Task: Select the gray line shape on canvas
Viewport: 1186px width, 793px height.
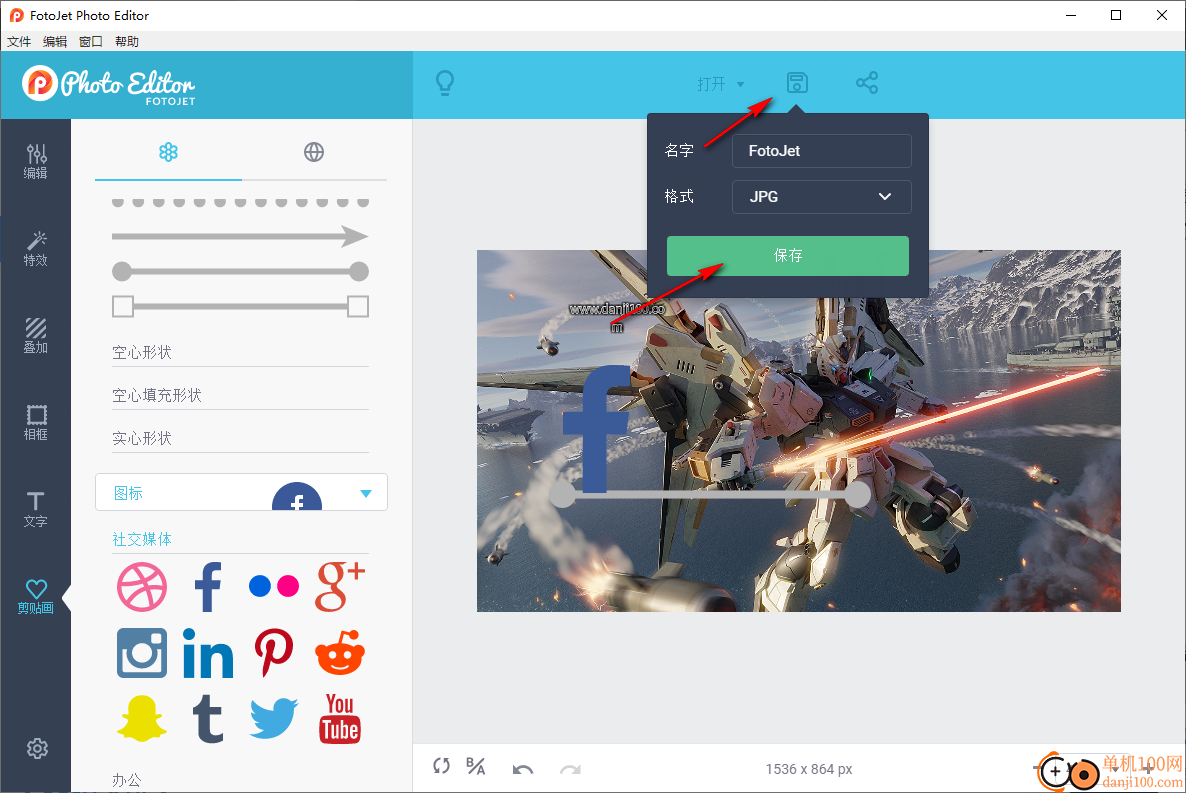Action: [709, 495]
